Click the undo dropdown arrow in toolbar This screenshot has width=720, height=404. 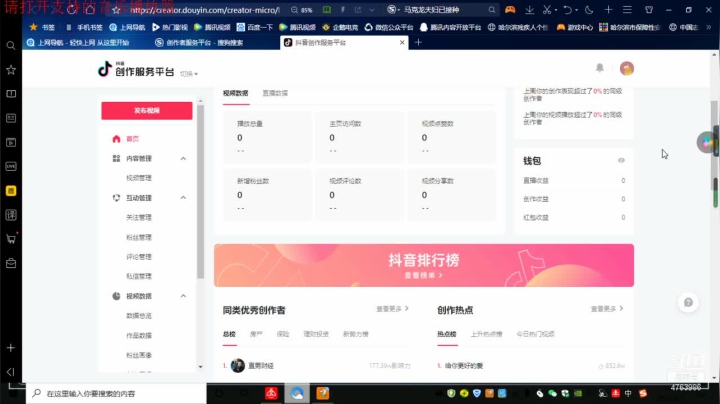pos(576,10)
